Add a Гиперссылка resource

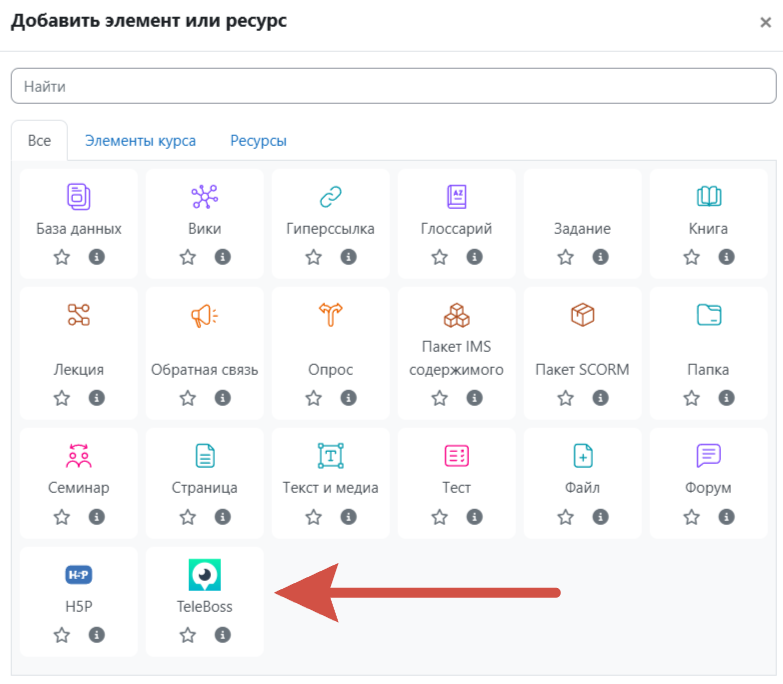pos(331,195)
